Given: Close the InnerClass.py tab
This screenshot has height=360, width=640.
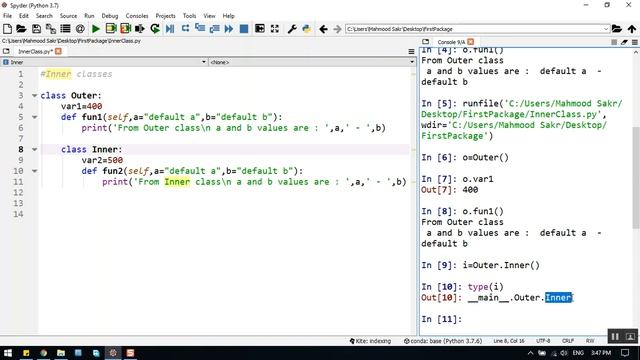Looking at the screenshot, I should pos(58,51).
